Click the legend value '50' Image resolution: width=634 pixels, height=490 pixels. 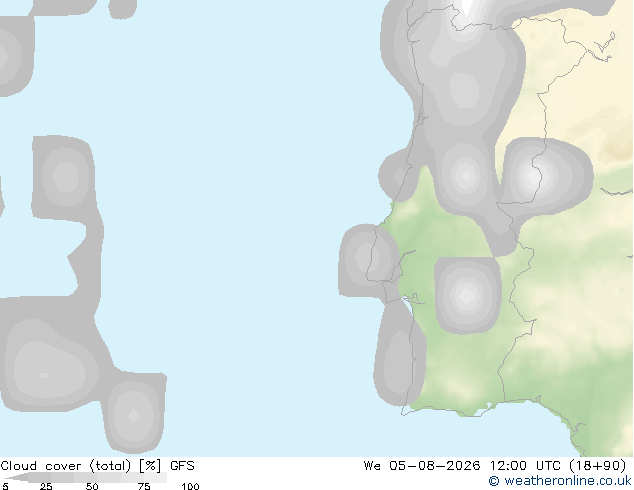click(x=92, y=486)
